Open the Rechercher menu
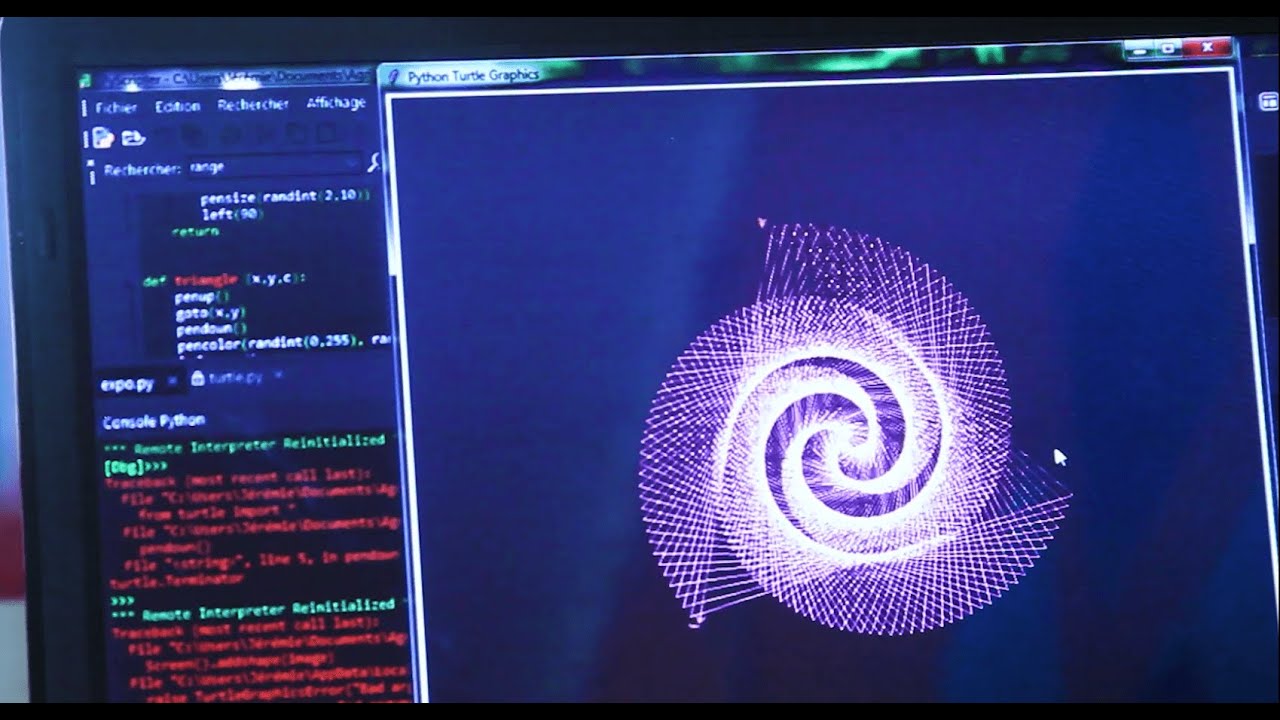The height and width of the screenshot is (720, 1280). [253, 104]
